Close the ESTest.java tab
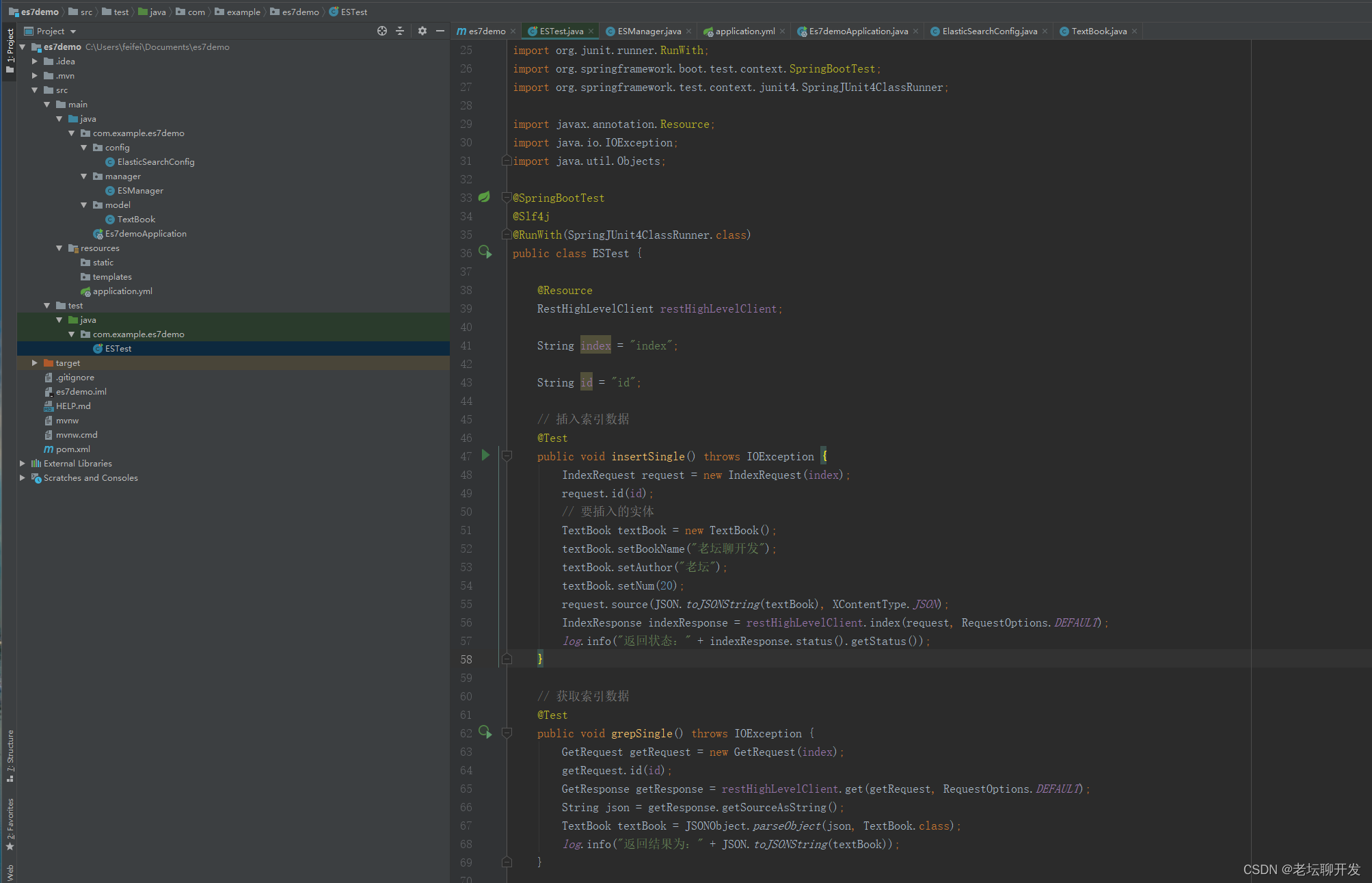 [591, 31]
